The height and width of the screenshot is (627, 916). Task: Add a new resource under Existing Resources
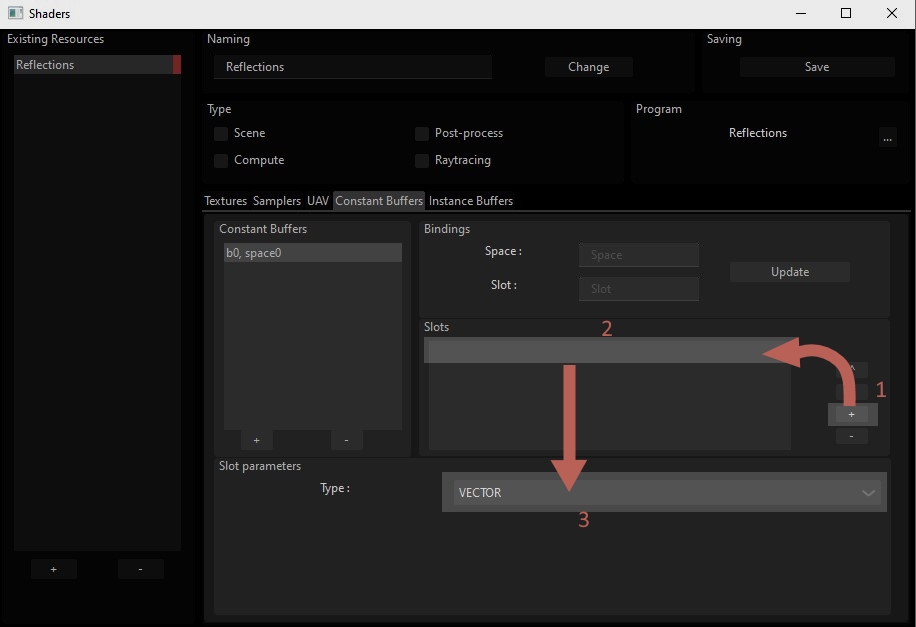click(53, 569)
